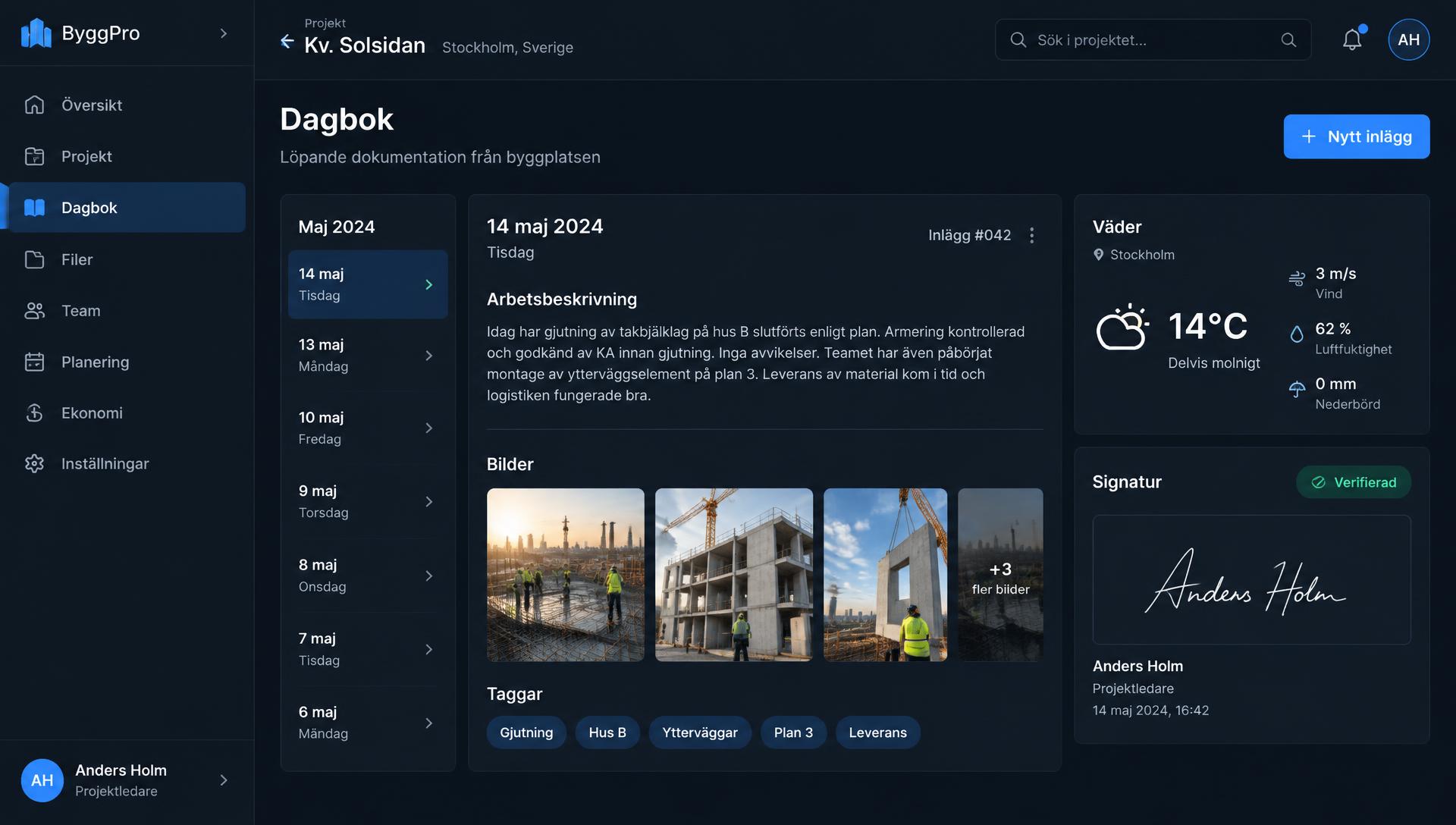The image size is (1456, 825).
Task: Click the Översikt home icon
Action: (35, 105)
